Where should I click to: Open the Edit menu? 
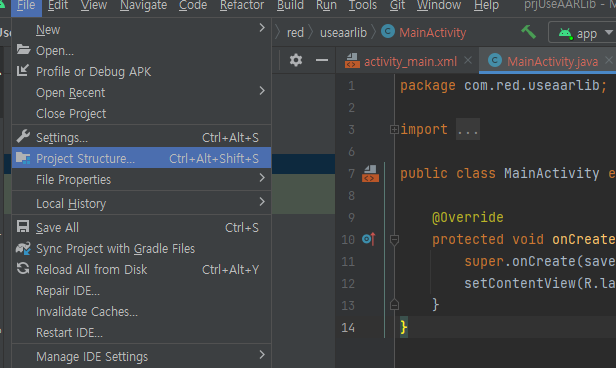pyautogui.click(x=58, y=5)
